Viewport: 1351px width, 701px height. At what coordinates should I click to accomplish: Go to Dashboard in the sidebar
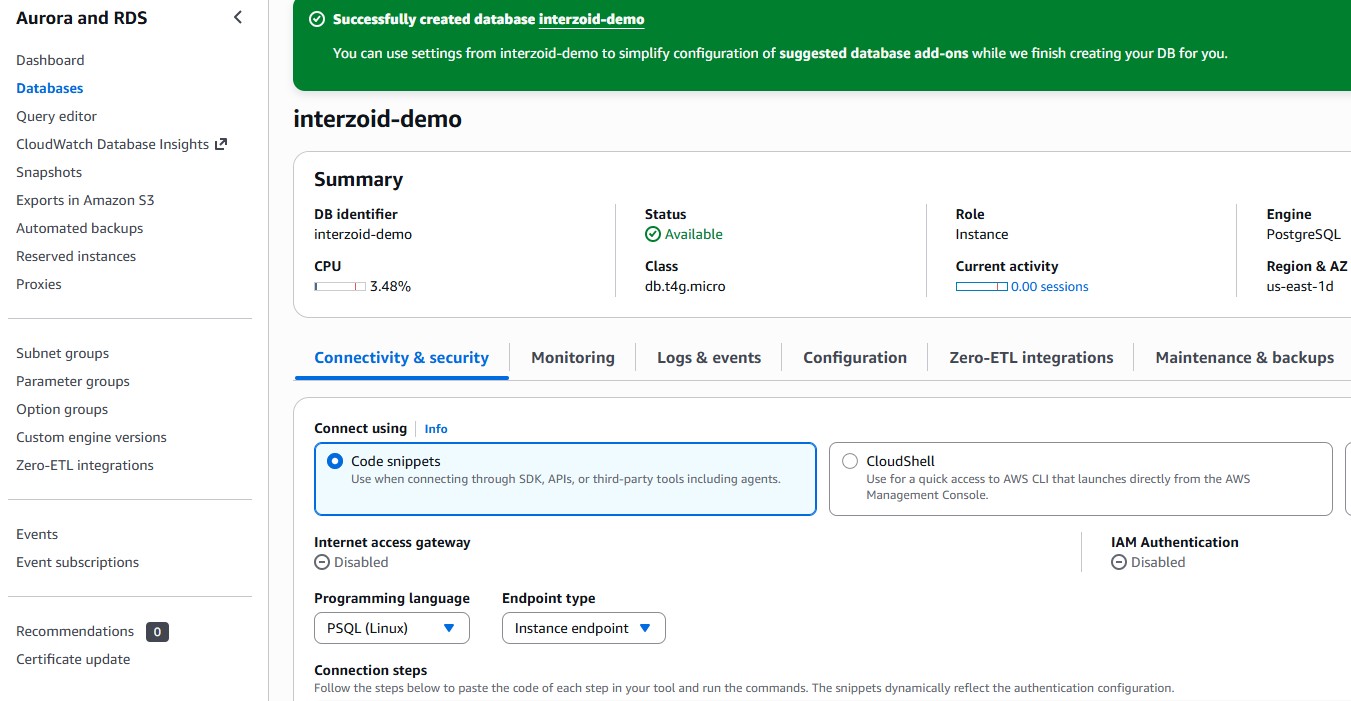coord(50,60)
